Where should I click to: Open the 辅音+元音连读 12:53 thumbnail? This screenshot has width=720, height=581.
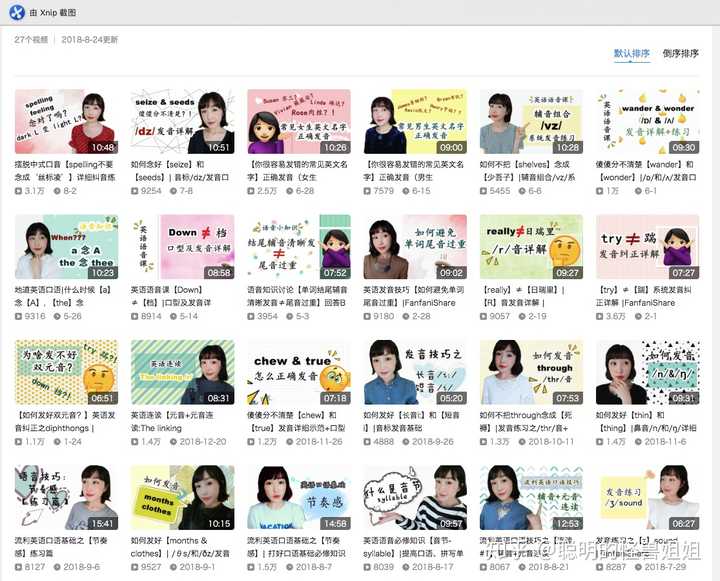pos(531,498)
